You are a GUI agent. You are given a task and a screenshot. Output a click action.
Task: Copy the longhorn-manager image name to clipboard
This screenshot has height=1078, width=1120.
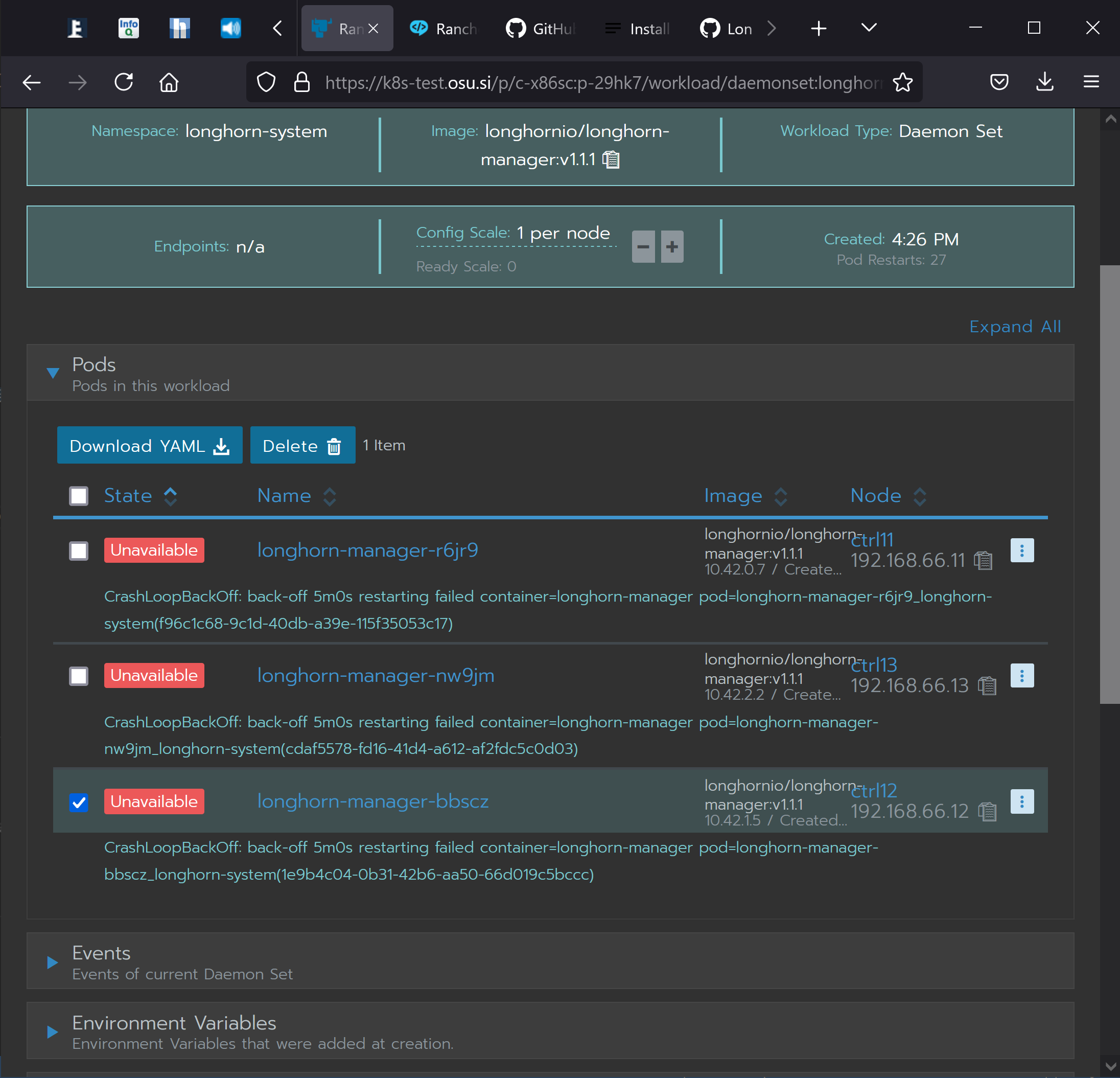tap(611, 159)
